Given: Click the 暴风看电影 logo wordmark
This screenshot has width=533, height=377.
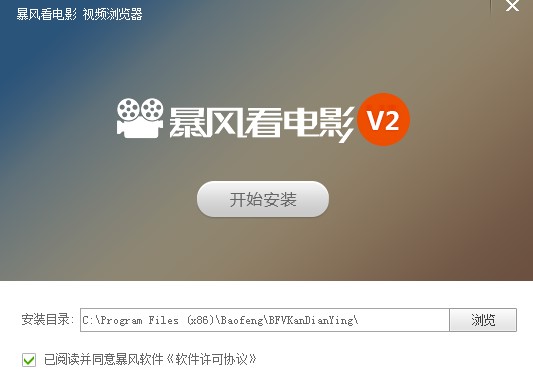Looking at the screenshot, I should tap(261, 123).
